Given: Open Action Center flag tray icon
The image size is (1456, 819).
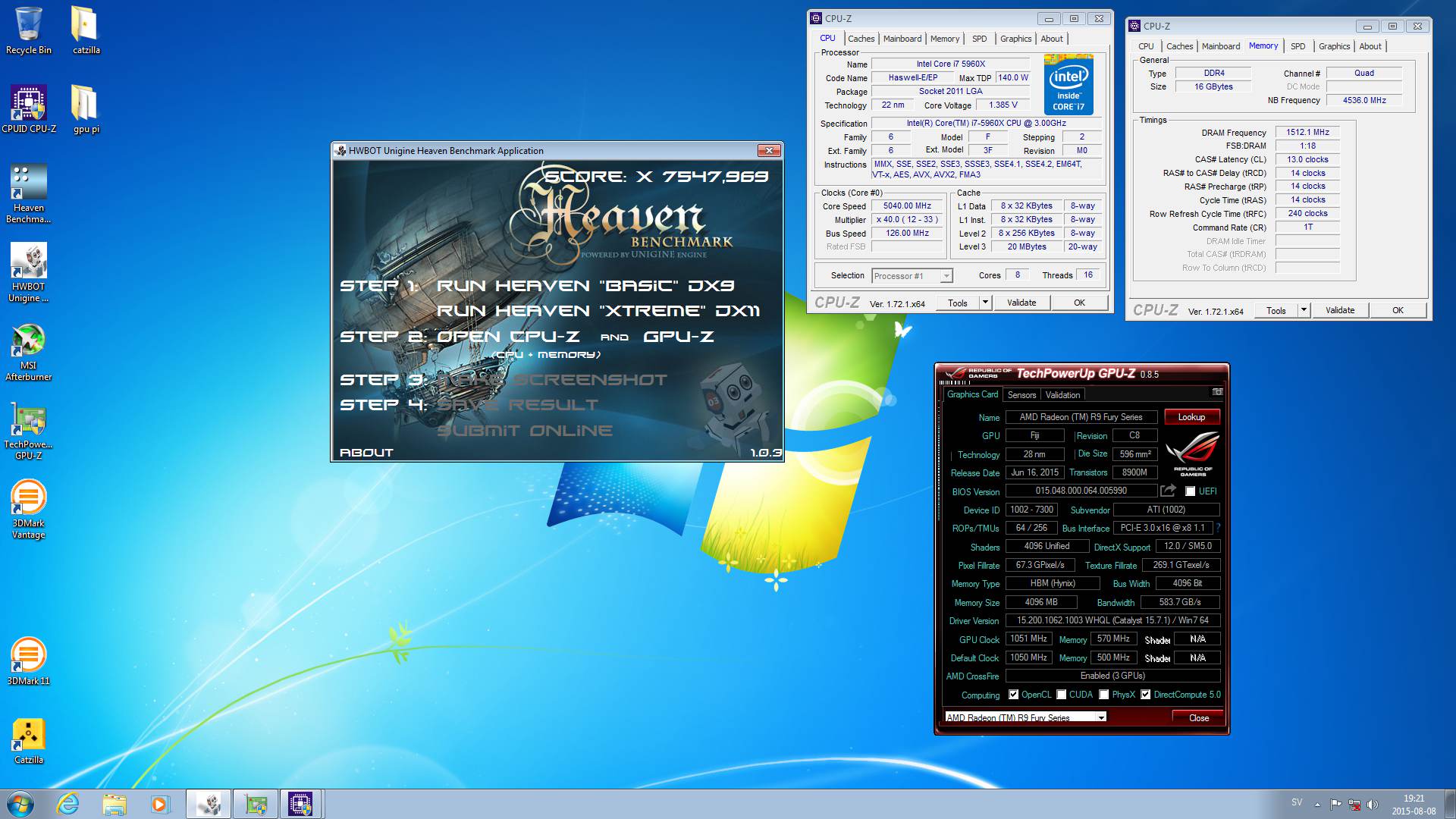Looking at the screenshot, I should (x=1336, y=804).
